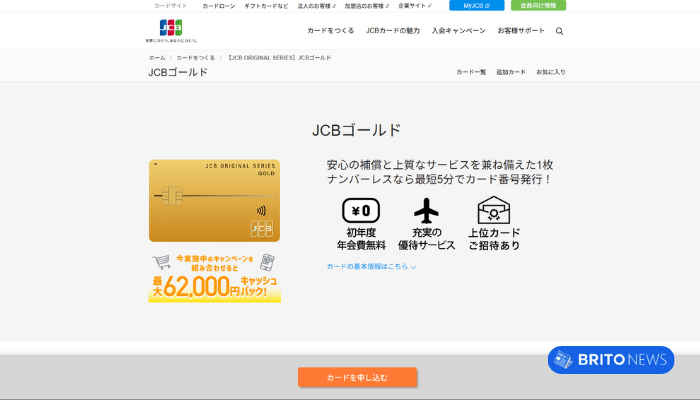Open site search with magnifier icon
700x400 pixels.
(559, 31)
